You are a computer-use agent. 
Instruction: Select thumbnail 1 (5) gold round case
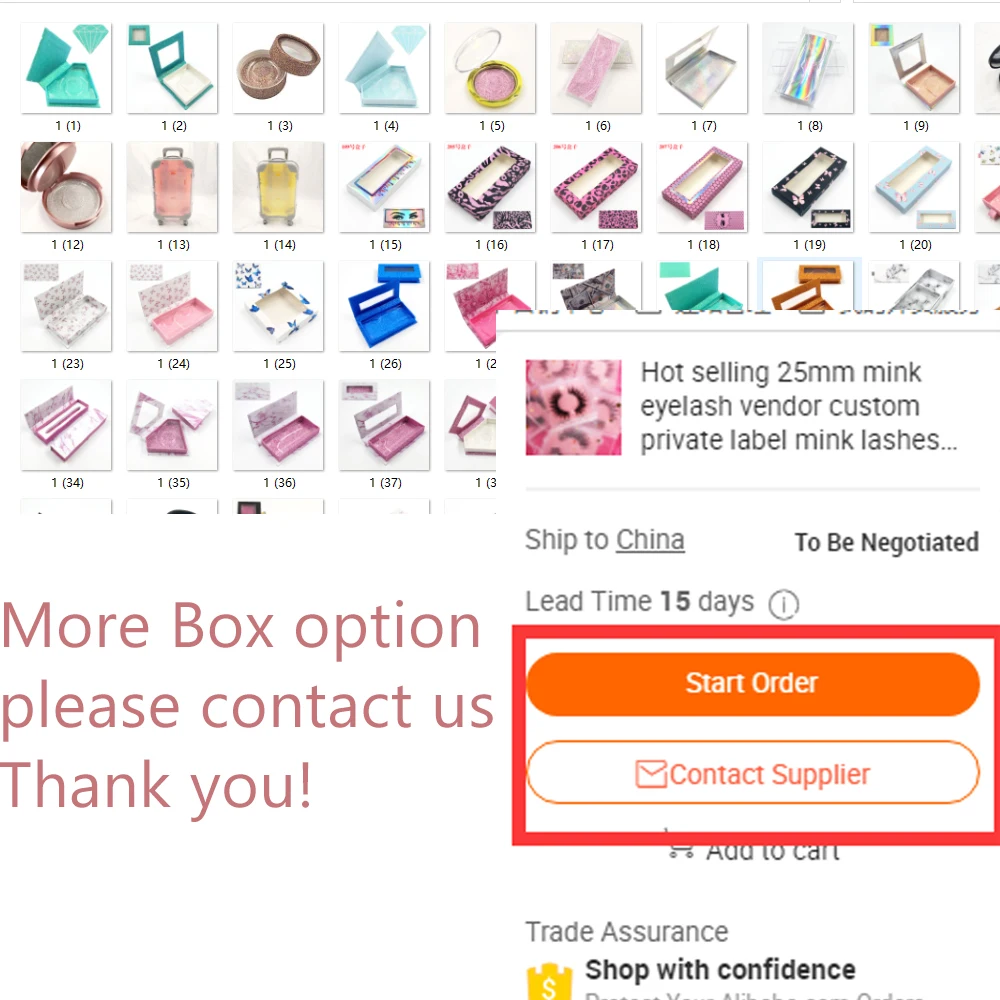coord(490,68)
